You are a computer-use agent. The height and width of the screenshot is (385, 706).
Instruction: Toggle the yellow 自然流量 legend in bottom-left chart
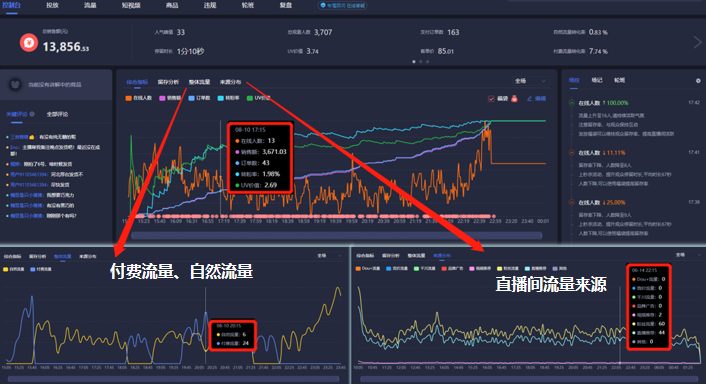pyautogui.click(x=14, y=269)
